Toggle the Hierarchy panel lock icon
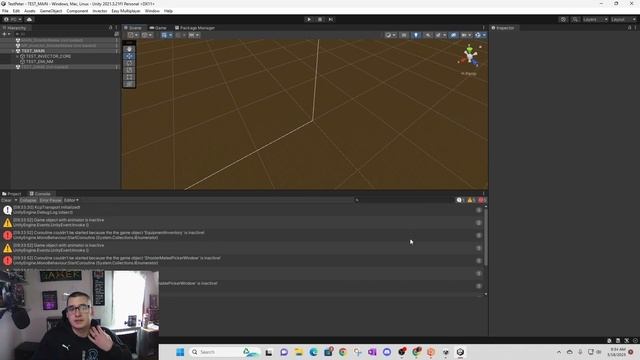 coord(110,28)
